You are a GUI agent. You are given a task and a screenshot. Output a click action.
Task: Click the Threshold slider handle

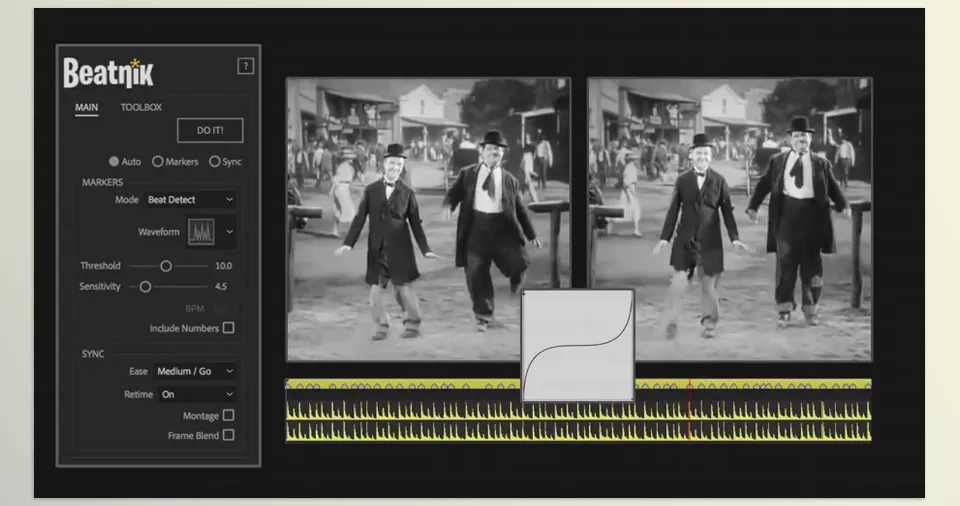click(166, 266)
